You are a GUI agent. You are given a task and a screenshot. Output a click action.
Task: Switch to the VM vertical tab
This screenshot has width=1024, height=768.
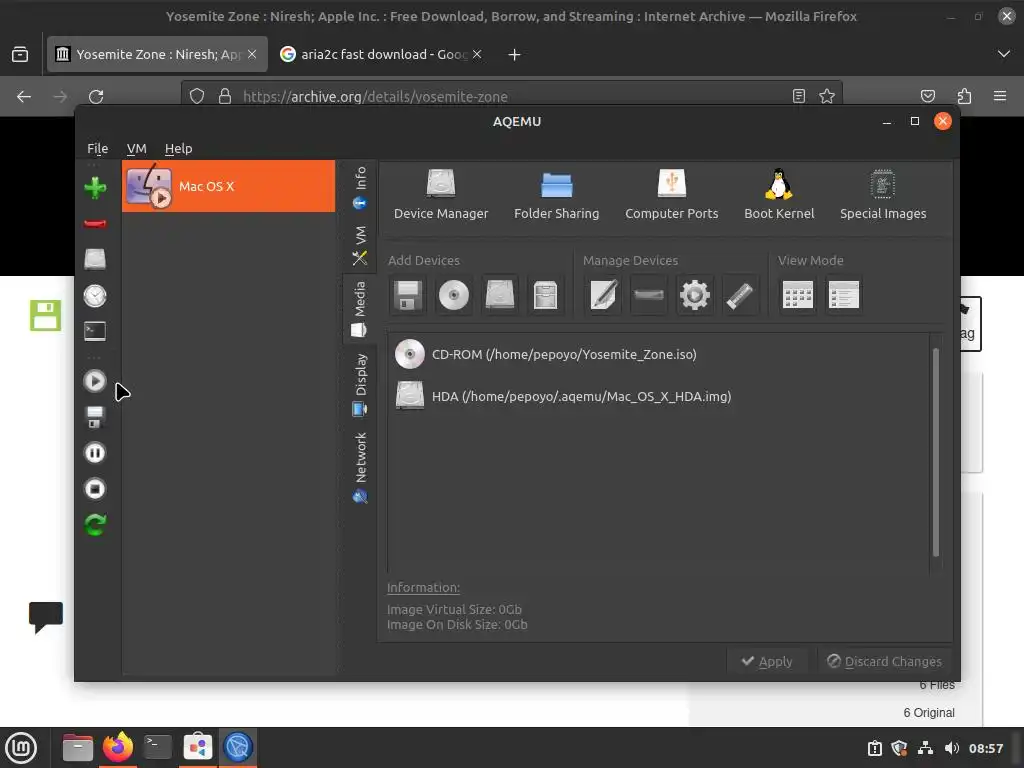click(x=360, y=245)
